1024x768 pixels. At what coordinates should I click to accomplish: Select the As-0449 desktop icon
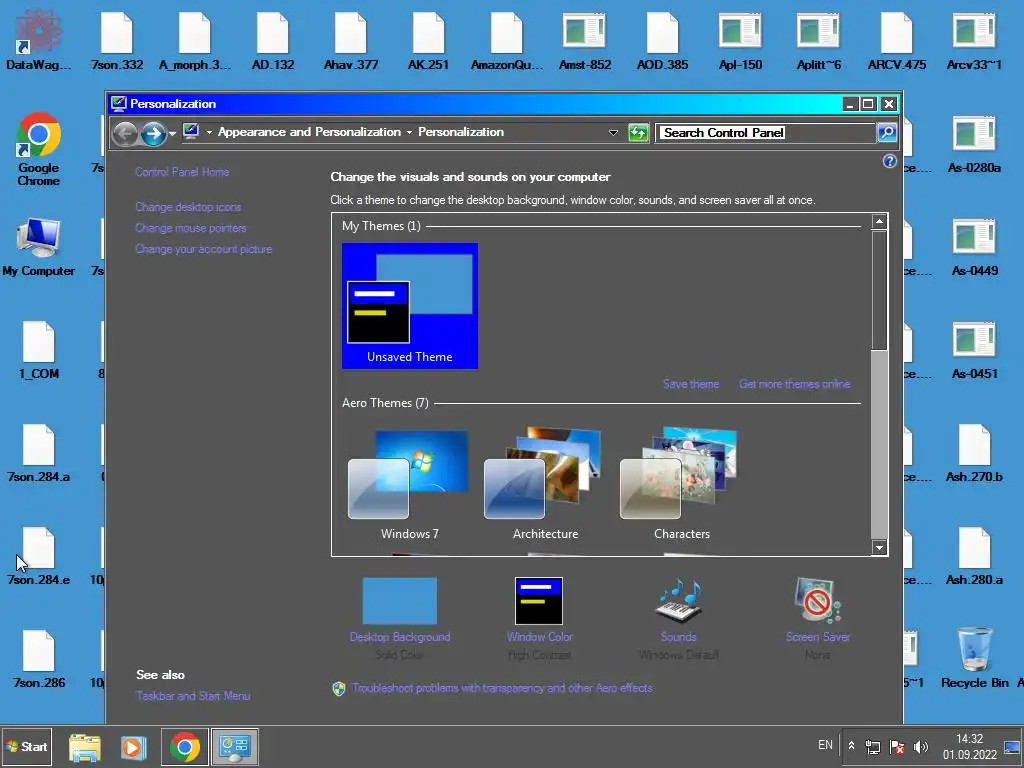click(974, 248)
